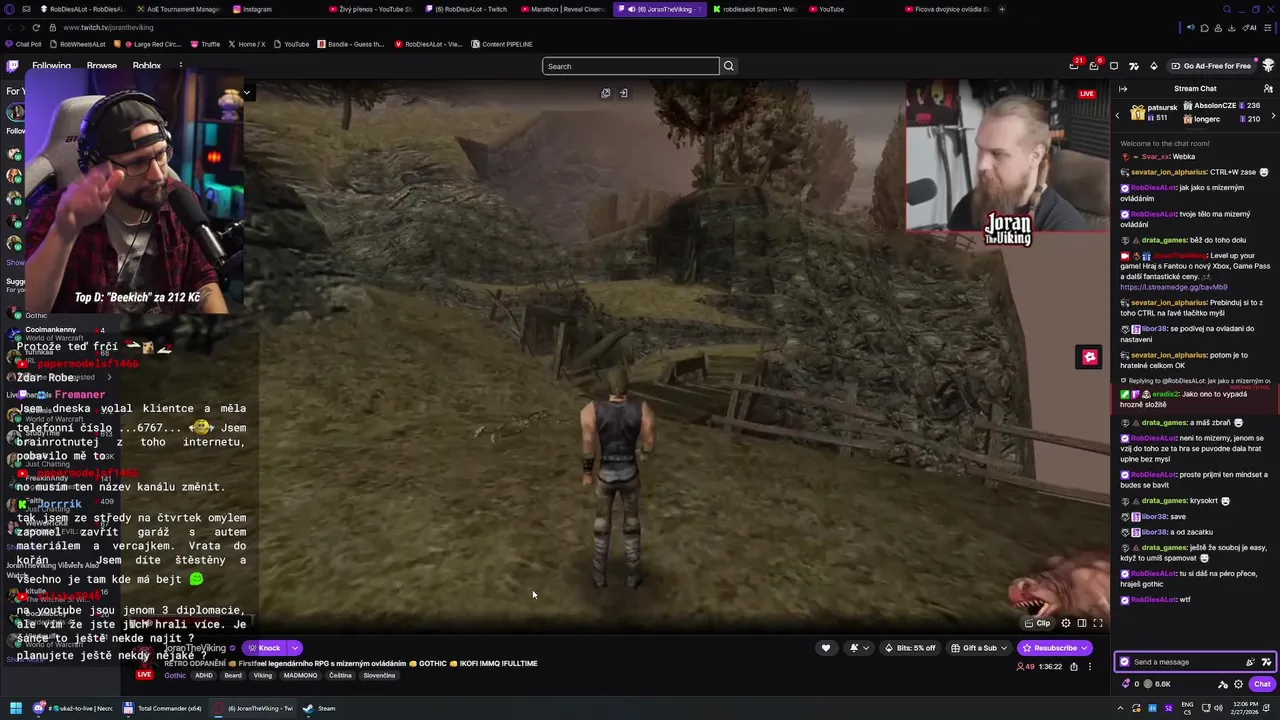Click Go Ad-Free for Free button
Viewport: 1280px width, 720px height.
pyautogui.click(x=1211, y=66)
